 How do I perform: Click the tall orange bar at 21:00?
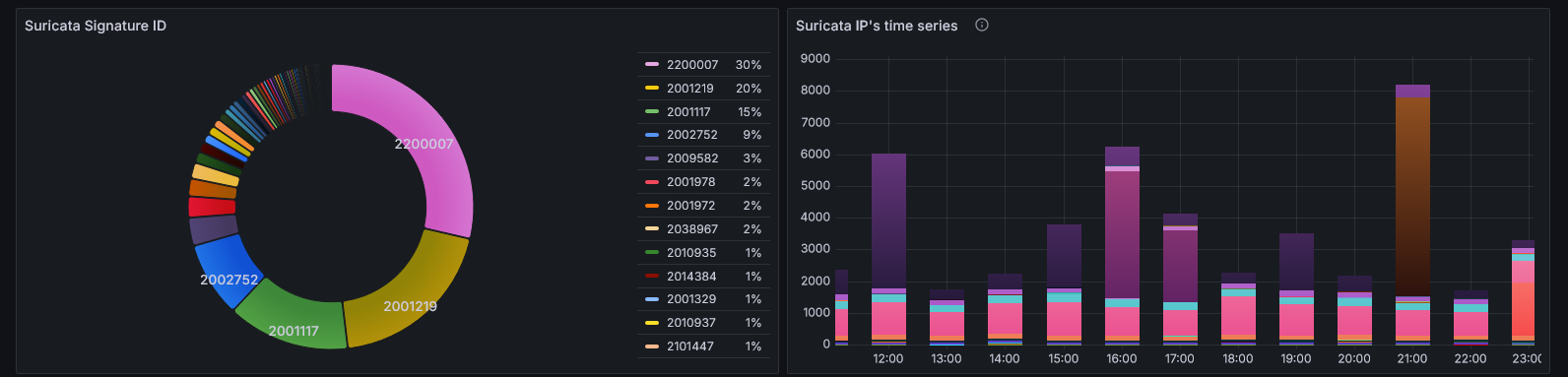click(1412, 197)
